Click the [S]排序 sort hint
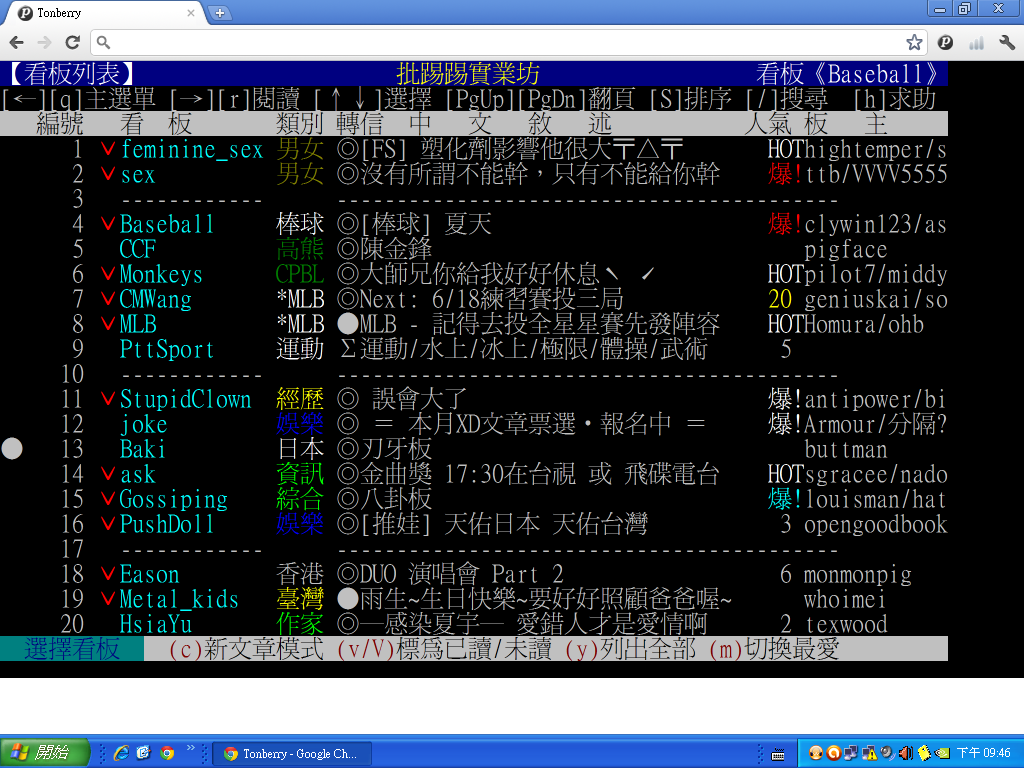Screen dimensions: 1024x768 coord(690,99)
